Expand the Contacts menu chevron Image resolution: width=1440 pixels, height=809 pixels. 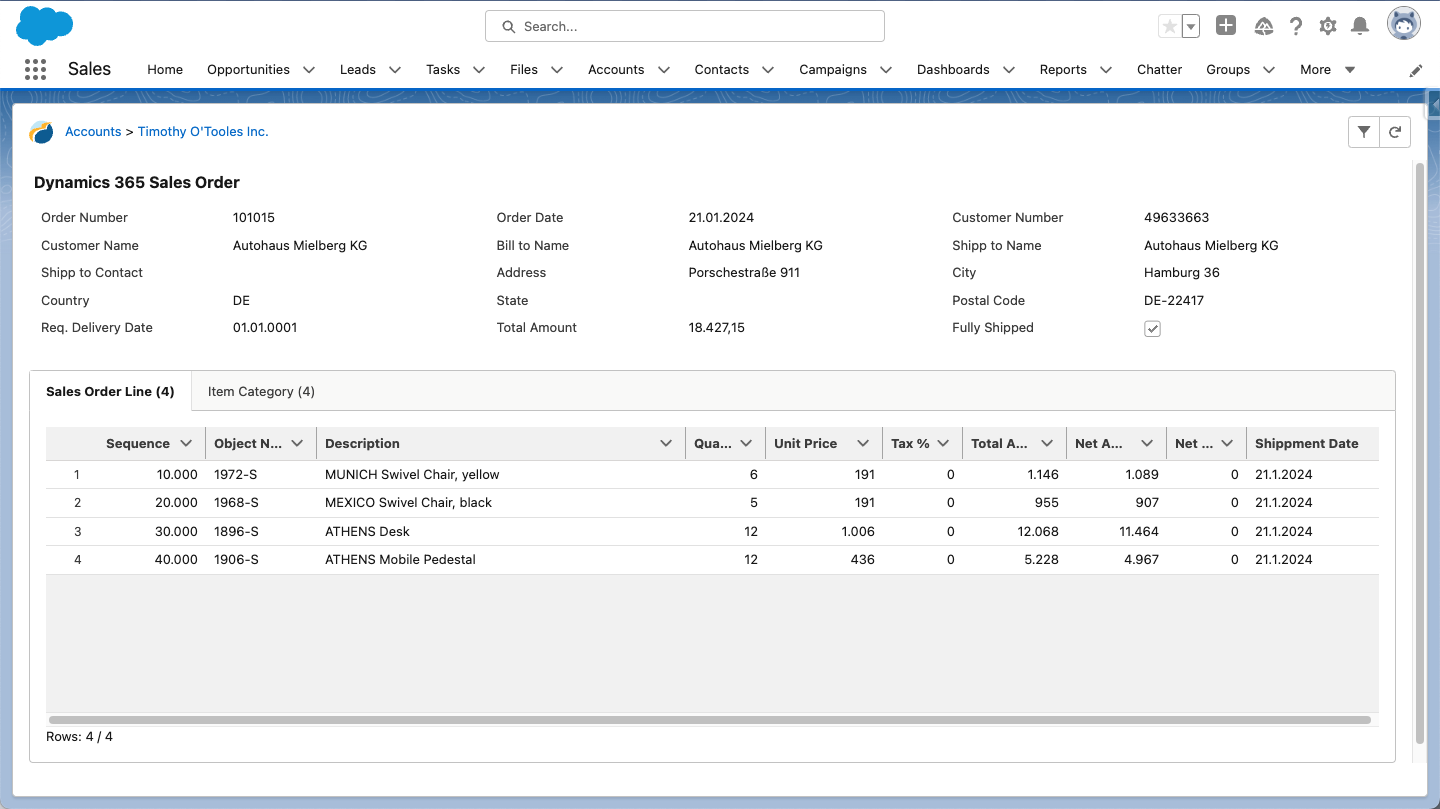(x=768, y=70)
